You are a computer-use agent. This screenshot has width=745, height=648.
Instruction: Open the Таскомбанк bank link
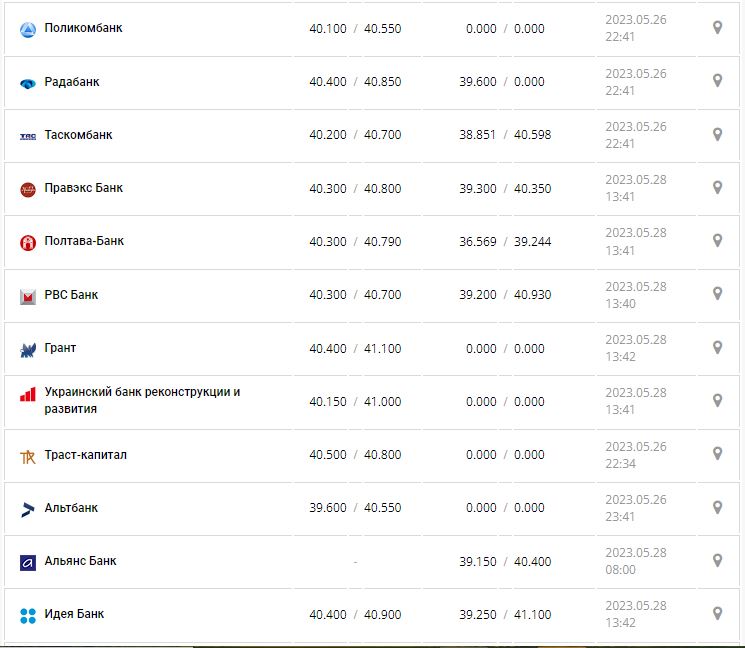78,135
